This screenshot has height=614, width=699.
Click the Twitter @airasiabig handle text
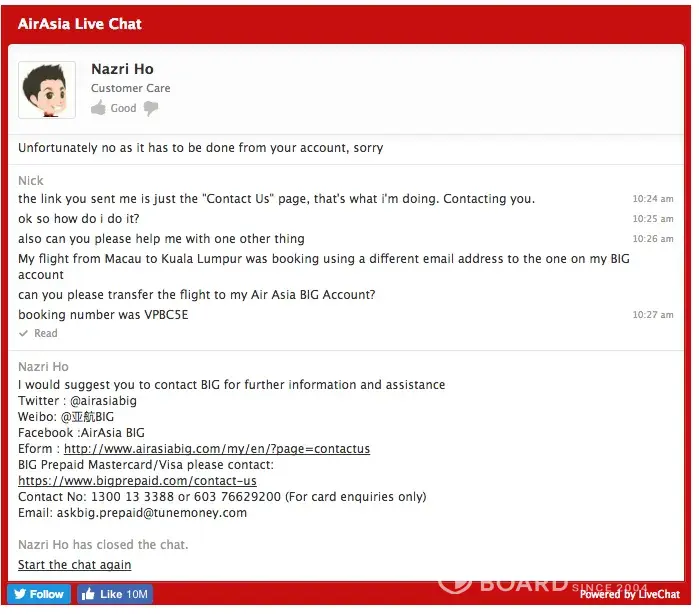point(101,401)
